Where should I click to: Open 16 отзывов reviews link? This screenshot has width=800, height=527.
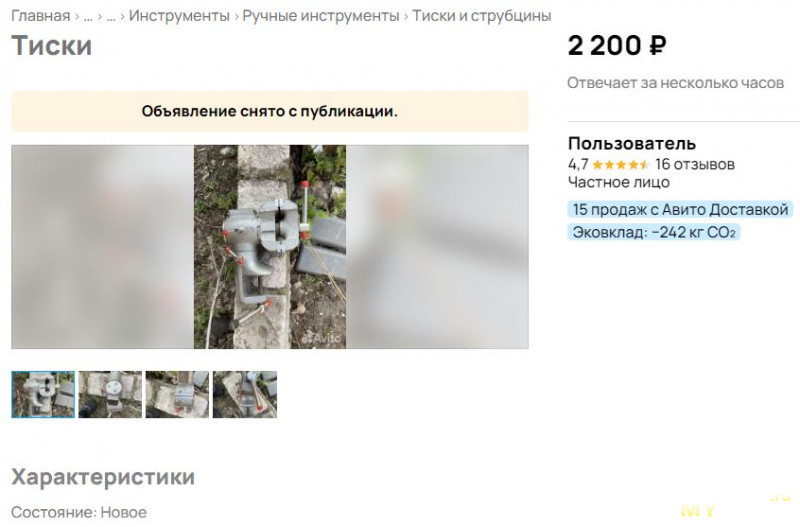(x=695, y=164)
